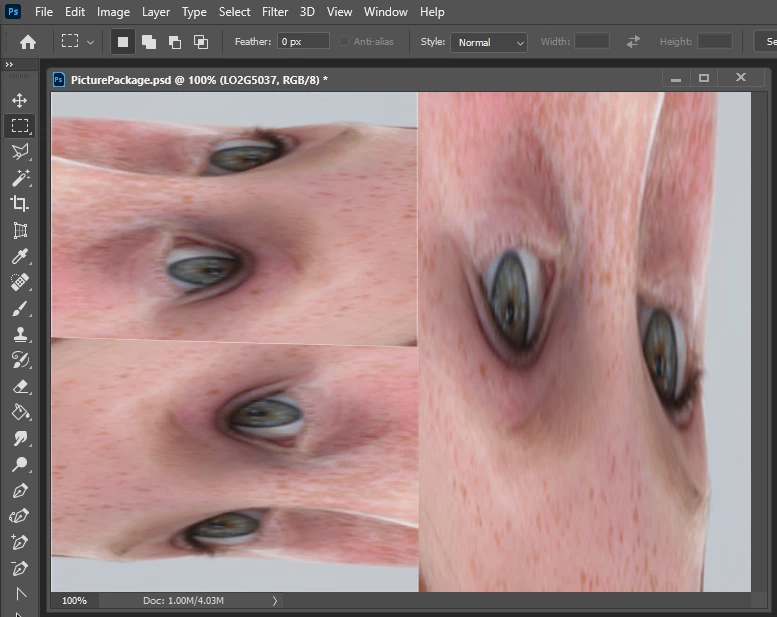
Task: Select the Move tool
Action: pyautogui.click(x=20, y=100)
